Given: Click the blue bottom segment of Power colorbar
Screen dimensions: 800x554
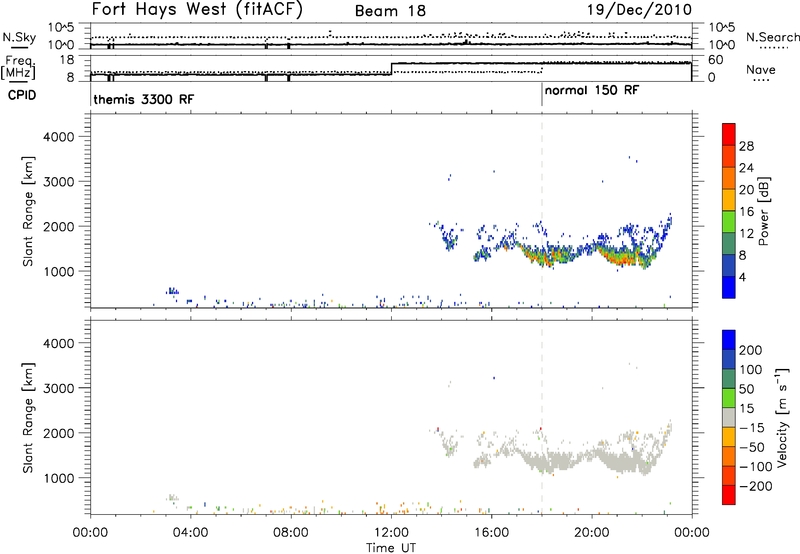Looking at the screenshot, I should [x=729, y=287].
